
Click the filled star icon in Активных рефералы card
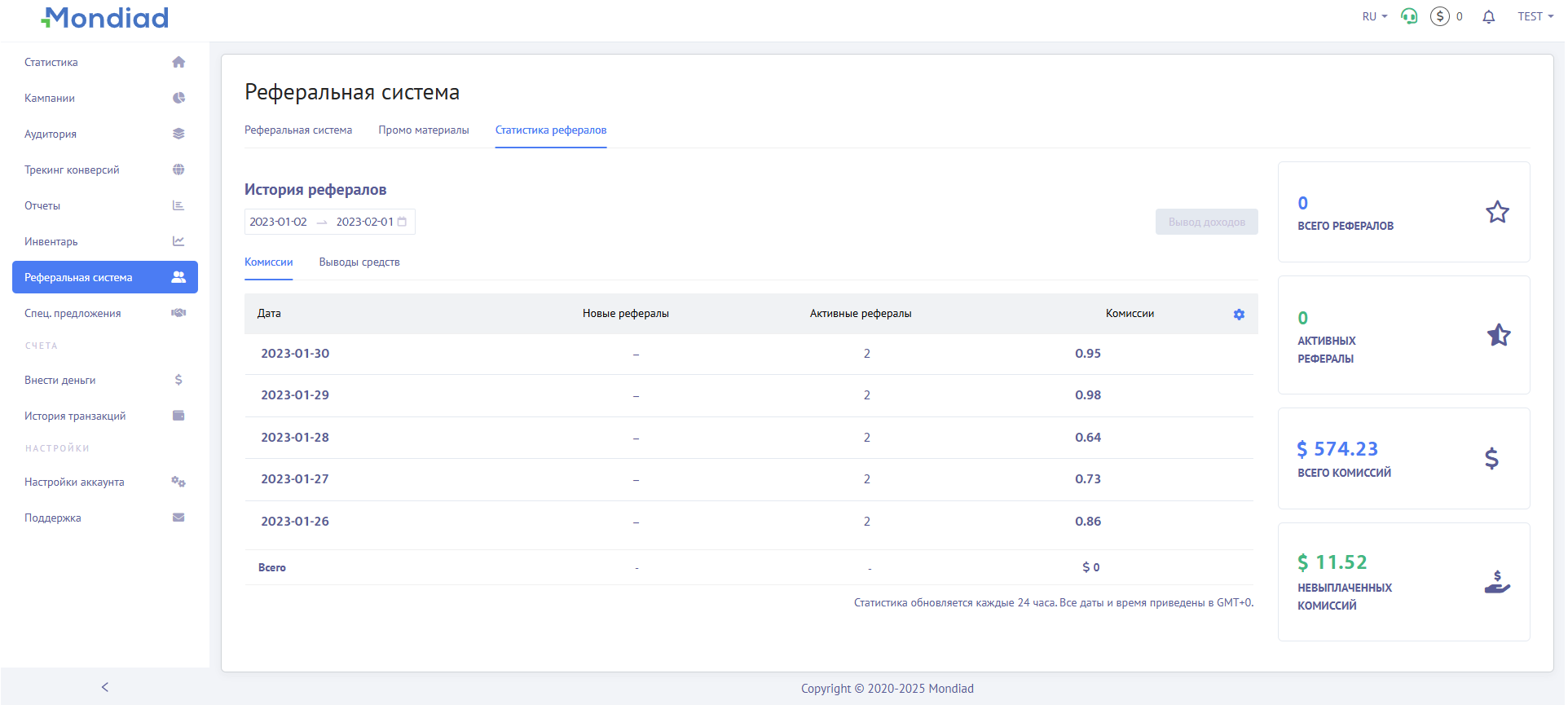pyautogui.click(x=1499, y=335)
